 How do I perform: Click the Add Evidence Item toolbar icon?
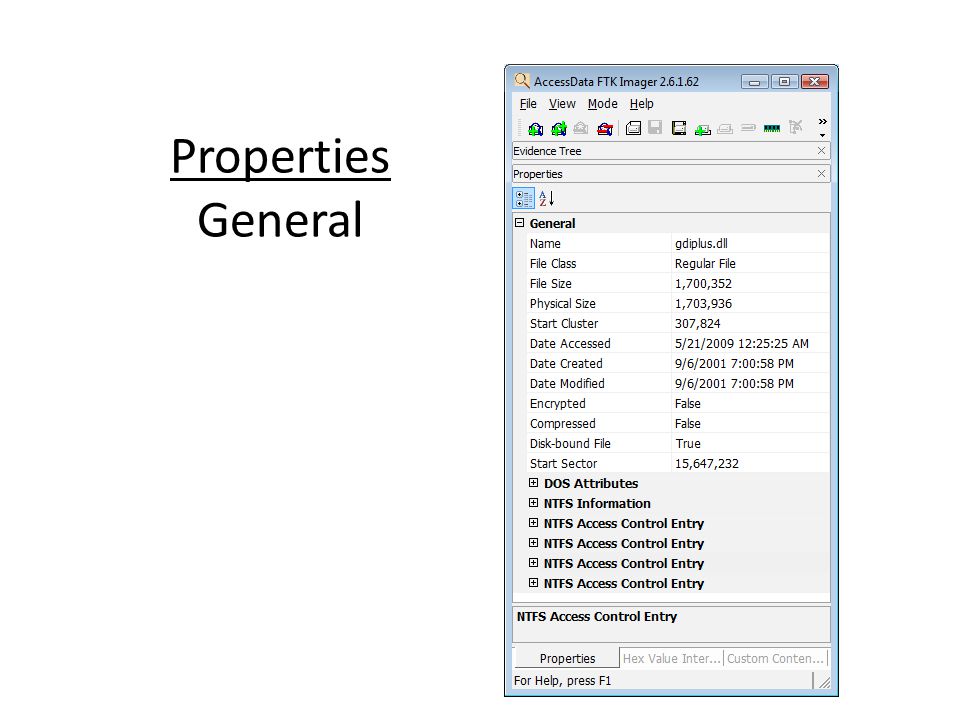tap(536, 128)
